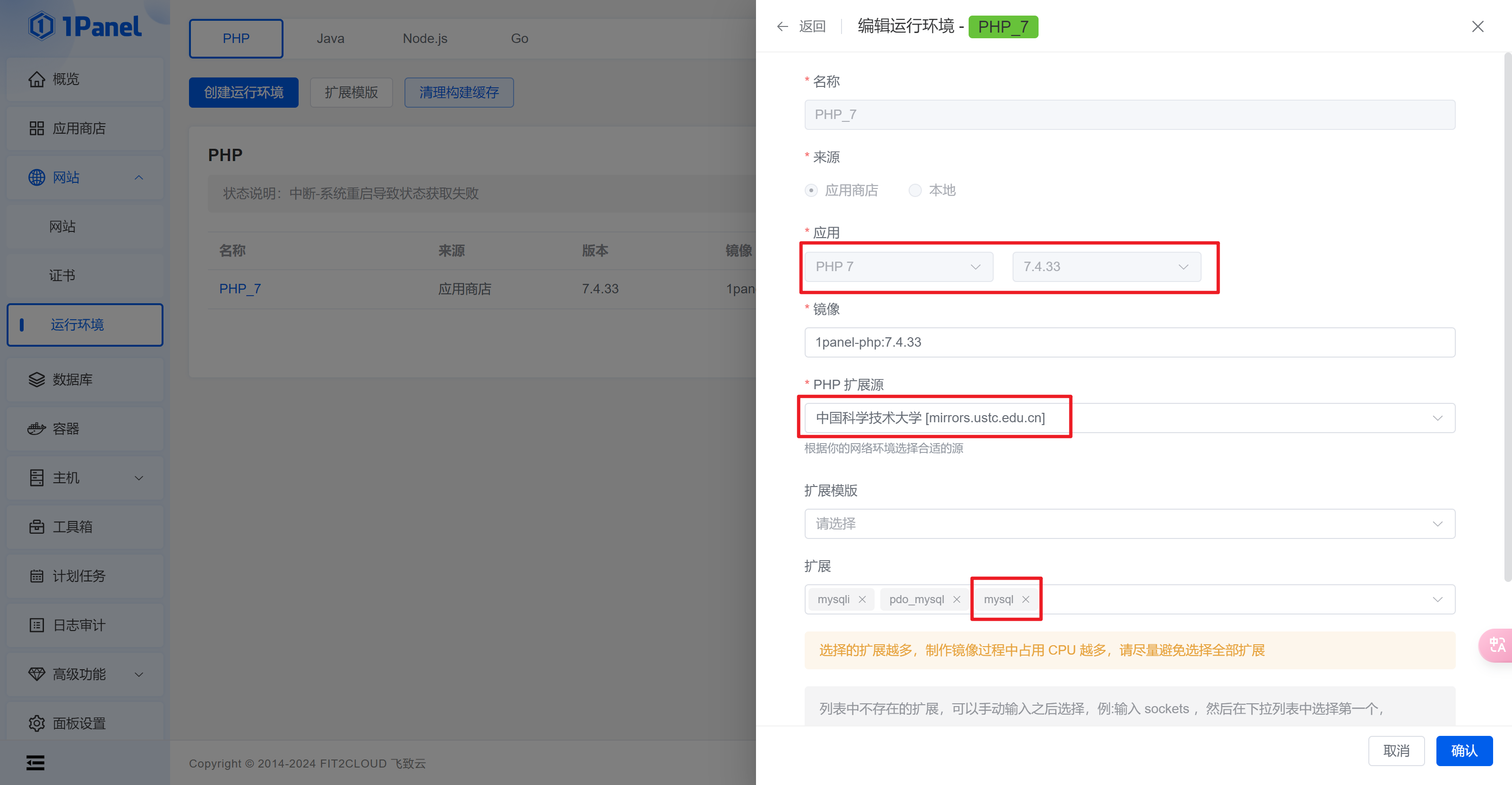
Task: Click the 网站 globe icon
Action: click(x=36, y=177)
